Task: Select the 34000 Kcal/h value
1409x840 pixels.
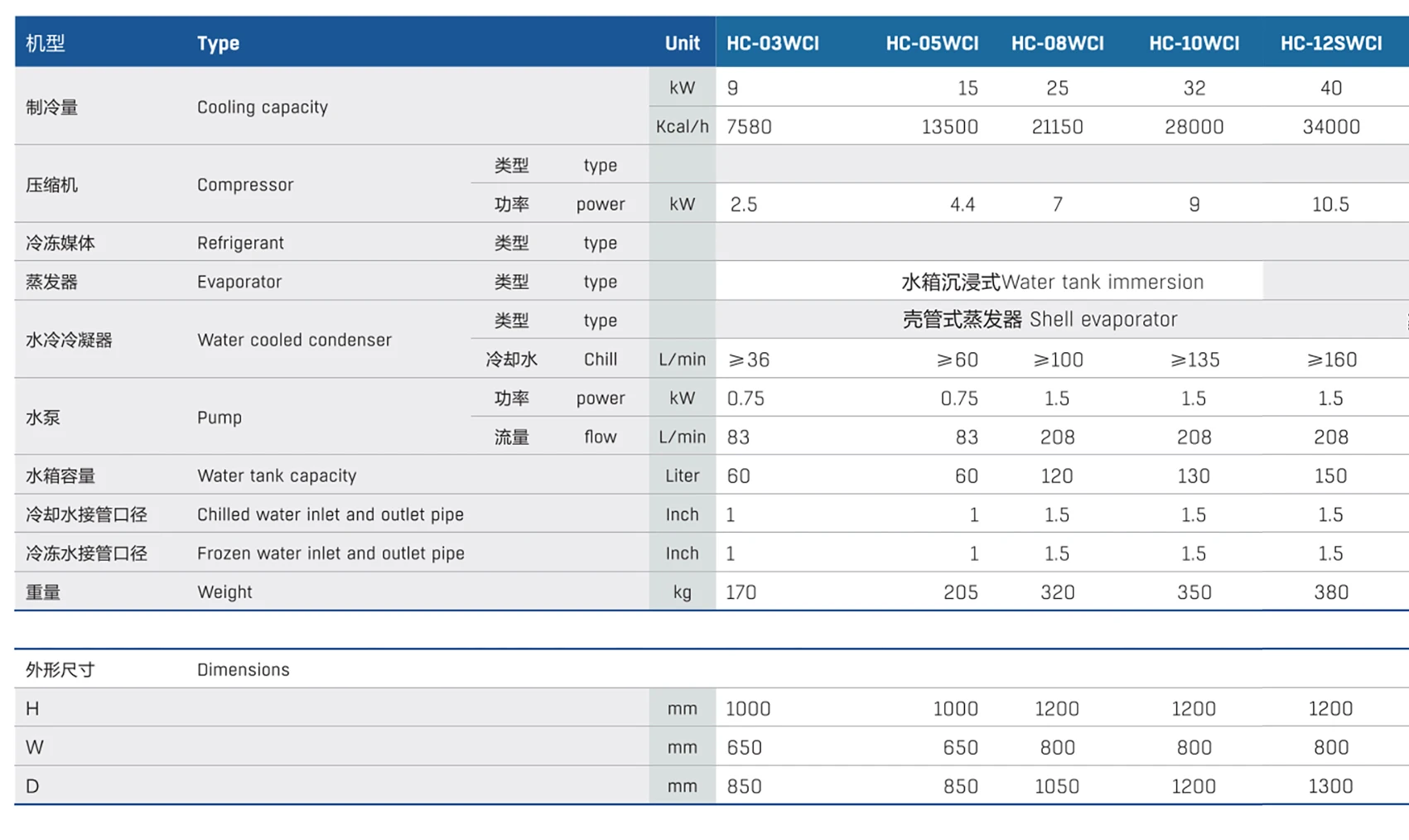Action: point(1330,127)
